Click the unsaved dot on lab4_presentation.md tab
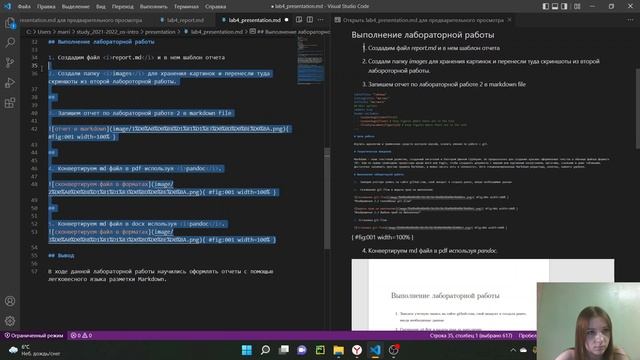Image resolution: width=640 pixels, height=360 pixels. [287, 20]
